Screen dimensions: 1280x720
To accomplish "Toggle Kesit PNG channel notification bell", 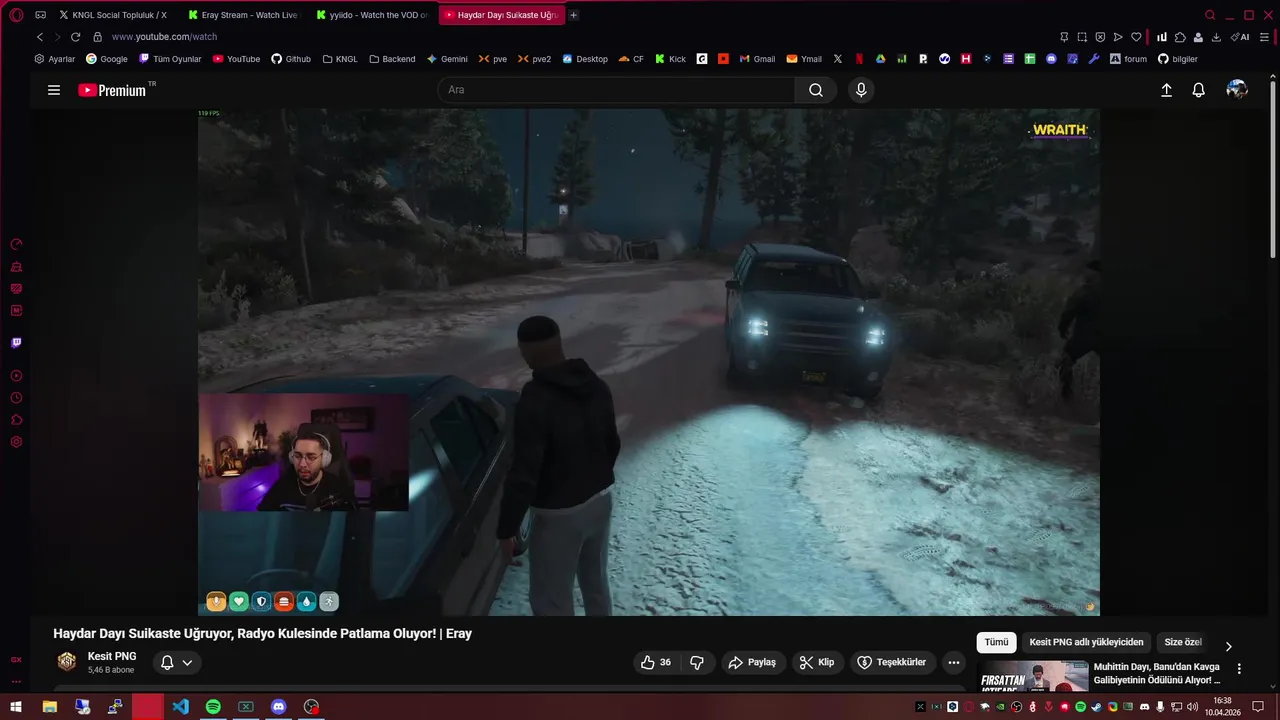I will pos(167,662).
